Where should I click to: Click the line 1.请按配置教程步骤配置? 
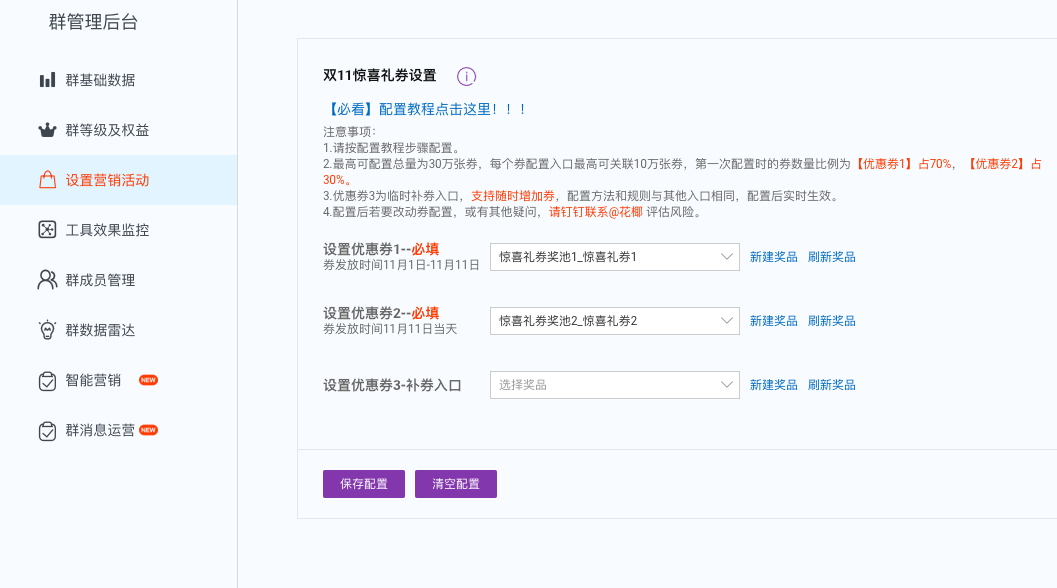coord(391,148)
